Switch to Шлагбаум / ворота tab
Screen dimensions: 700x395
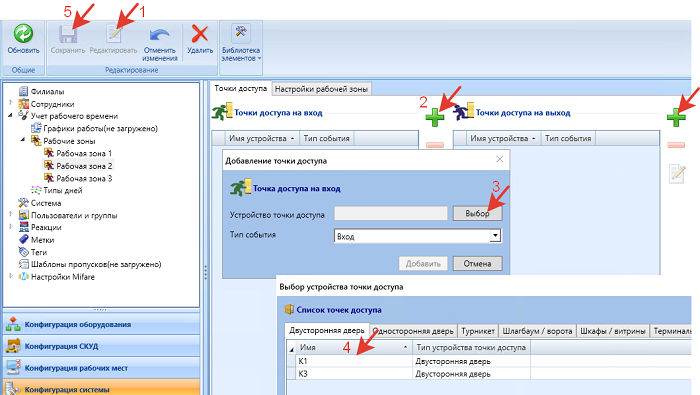coord(537,331)
